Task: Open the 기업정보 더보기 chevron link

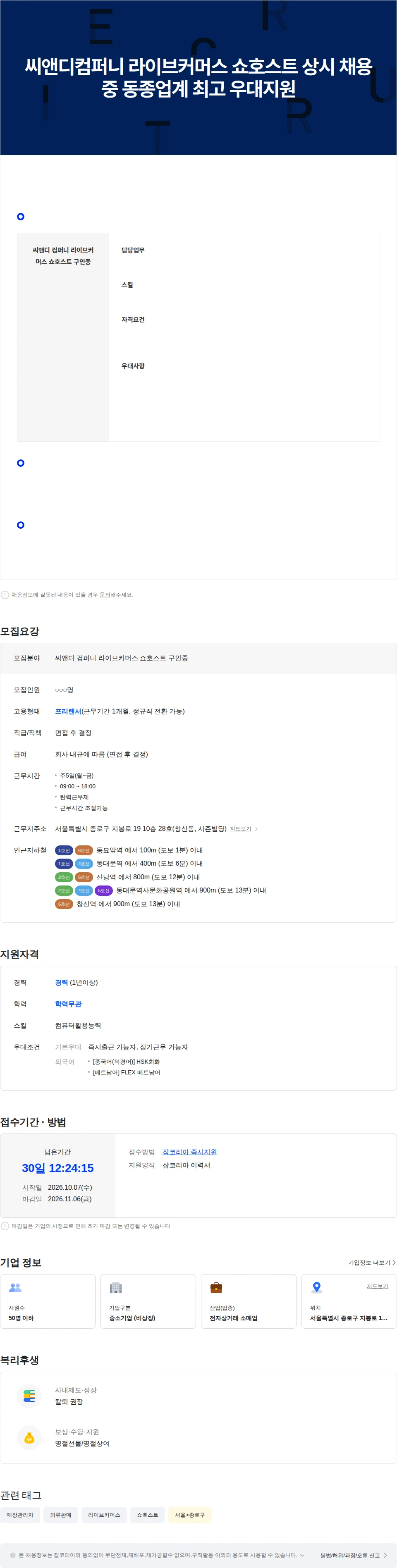Action: [x=372, y=1263]
